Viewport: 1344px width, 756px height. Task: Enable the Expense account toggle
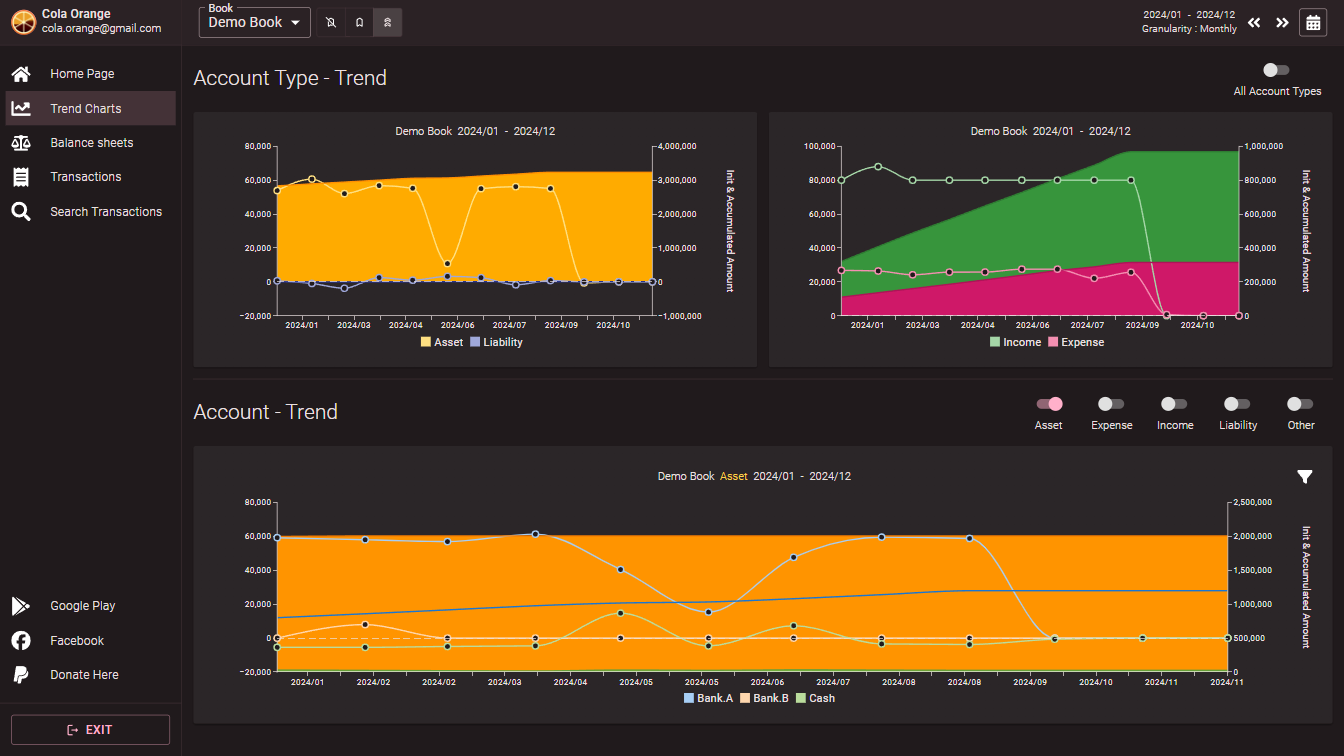tap(1111, 404)
